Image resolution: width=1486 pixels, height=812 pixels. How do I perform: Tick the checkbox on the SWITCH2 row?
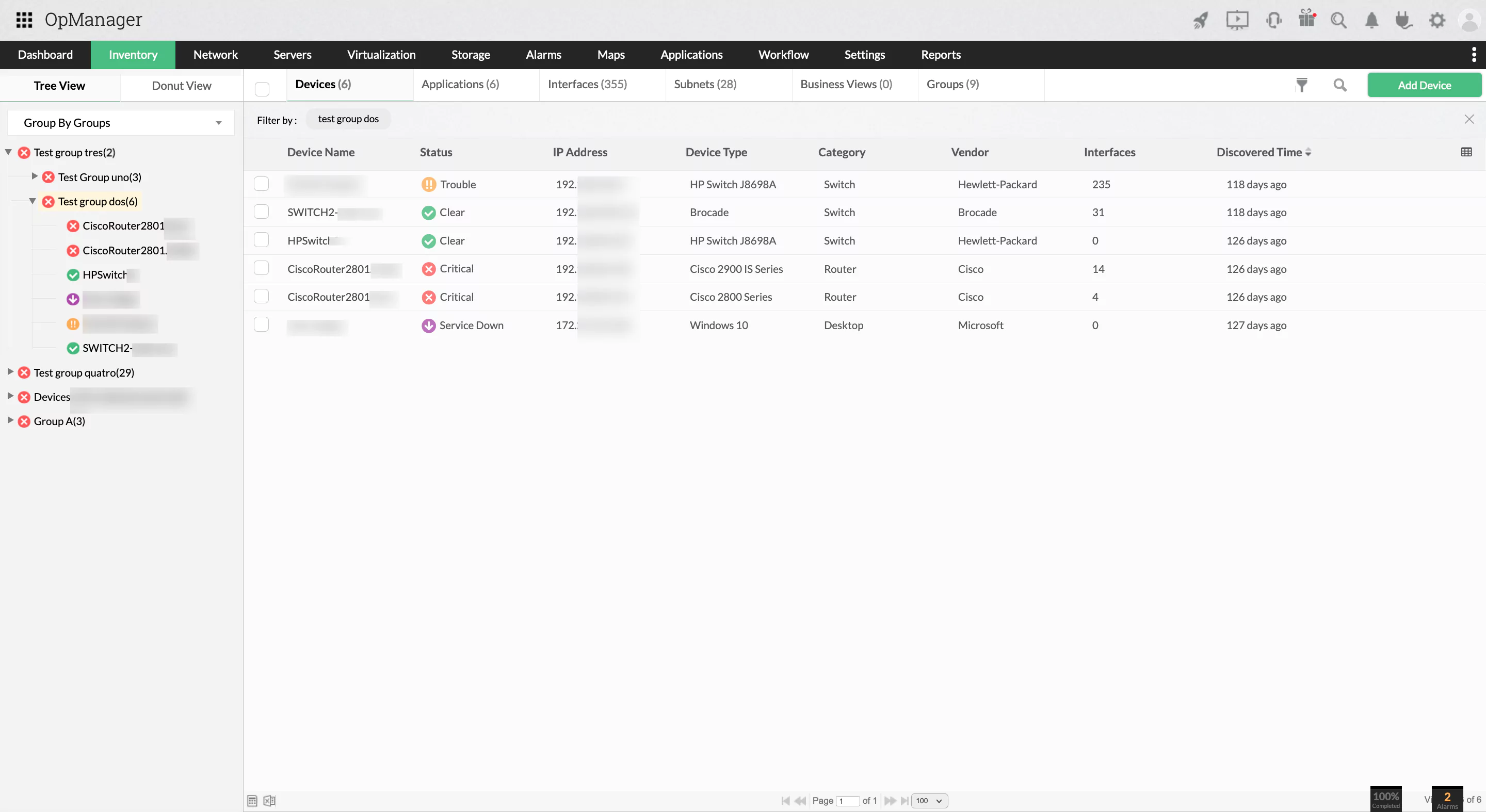[x=261, y=211]
